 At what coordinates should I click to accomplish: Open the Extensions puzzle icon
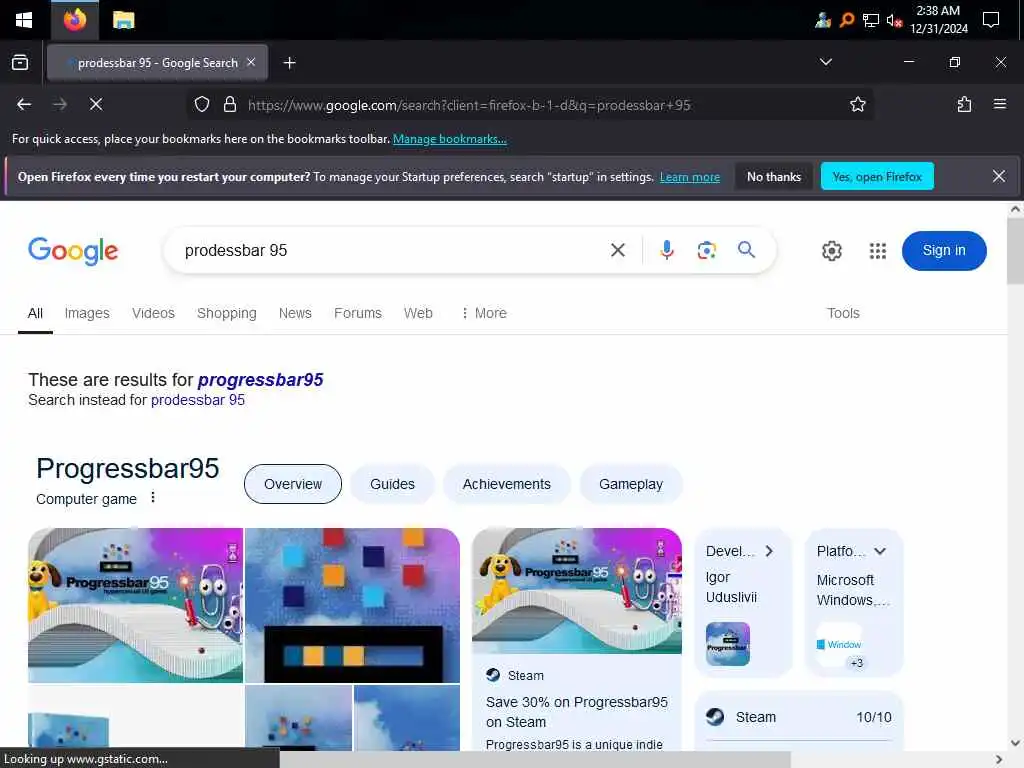(964, 104)
